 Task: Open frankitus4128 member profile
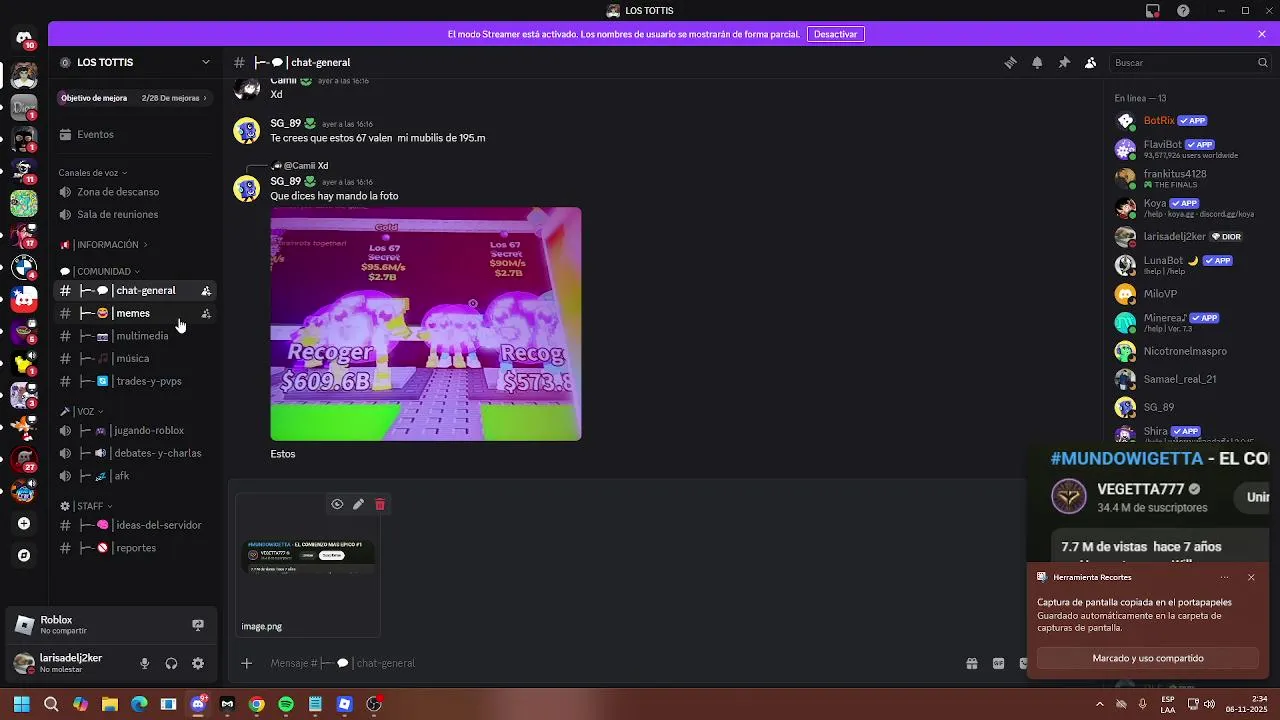(x=1190, y=178)
